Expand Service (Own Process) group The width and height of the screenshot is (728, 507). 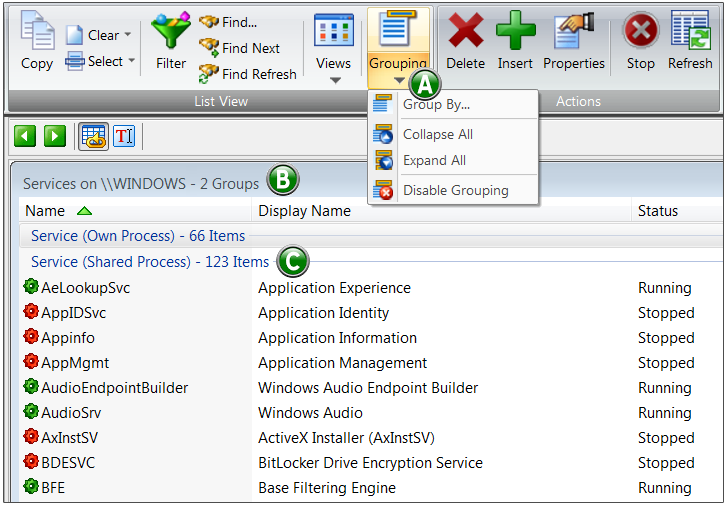click(138, 236)
